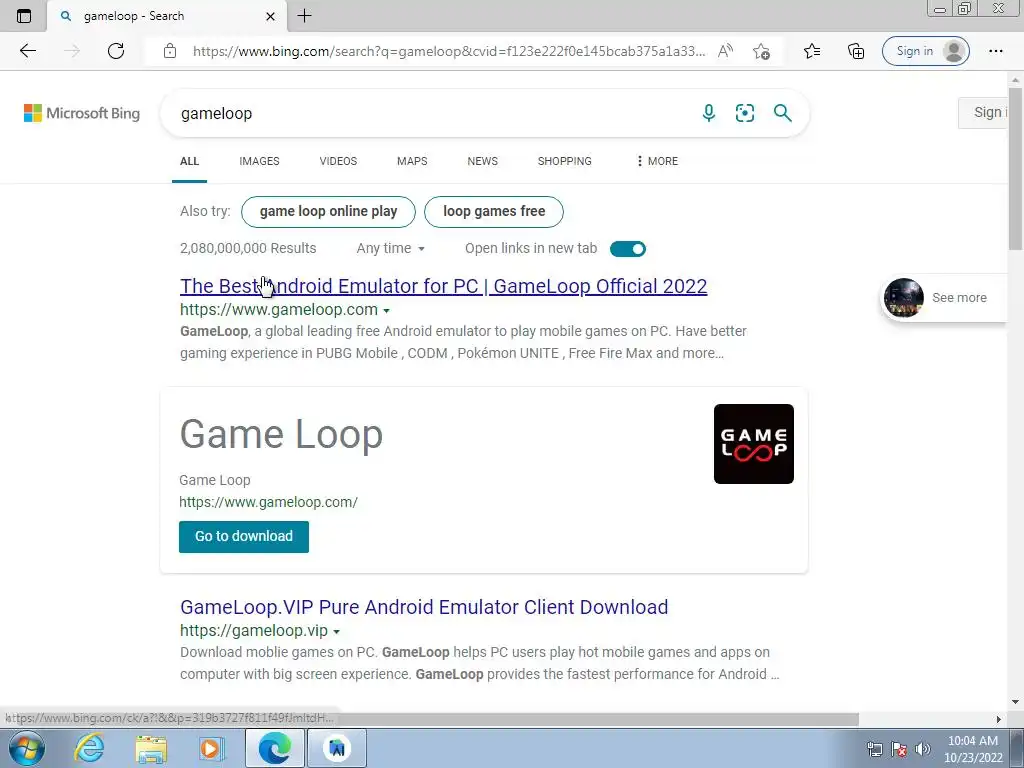Switch to the MAPS tab
Image resolution: width=1024 pixels, height=768 pixels.
(x=412, y=161)
